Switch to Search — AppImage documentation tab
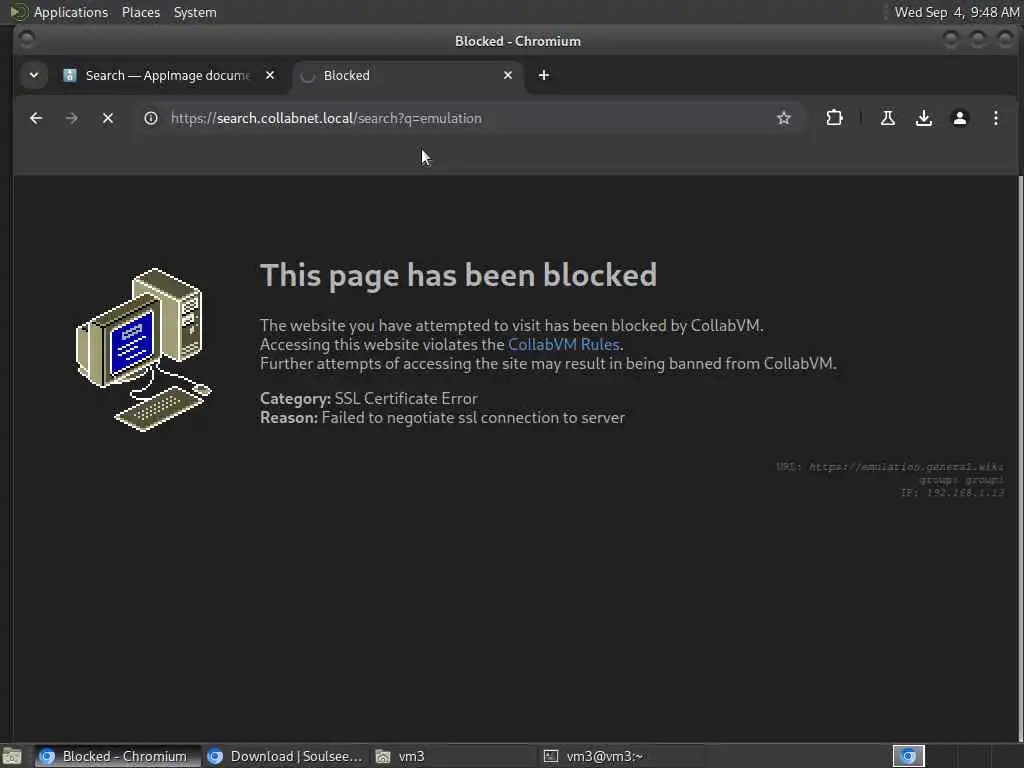 point(168,76)
